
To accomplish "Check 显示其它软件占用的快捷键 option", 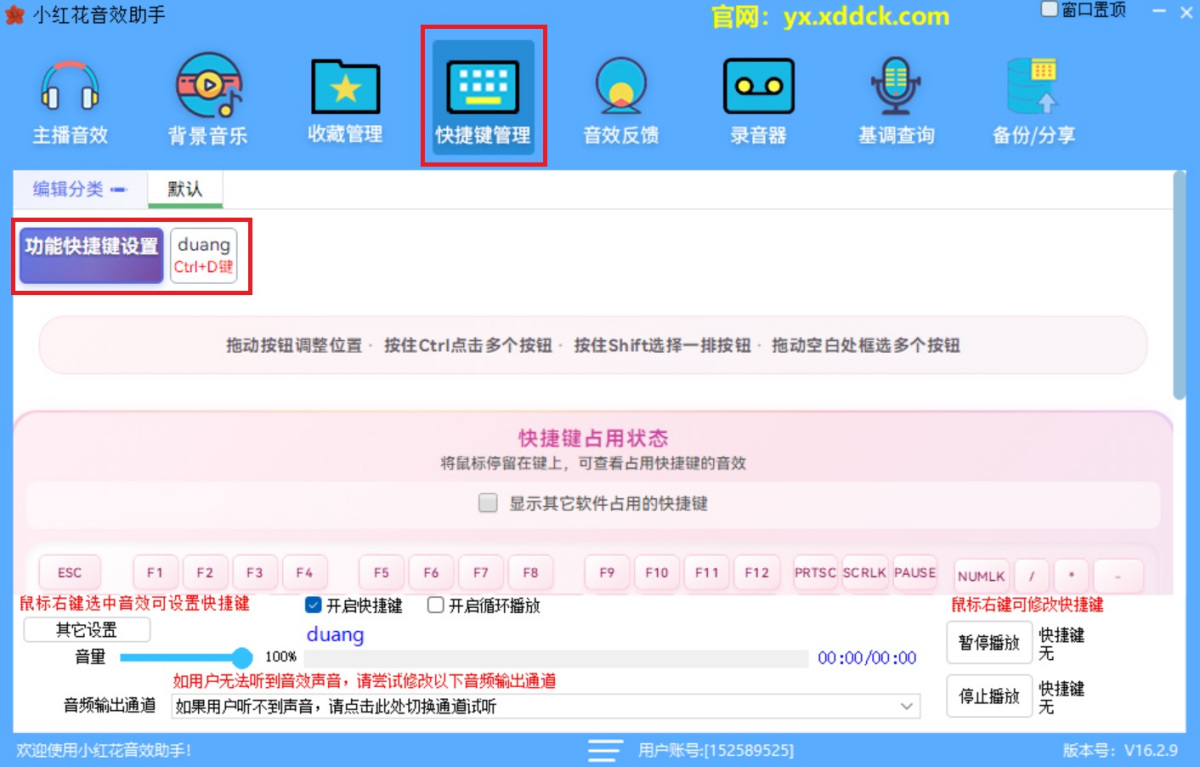I will [x=488, y=503].
